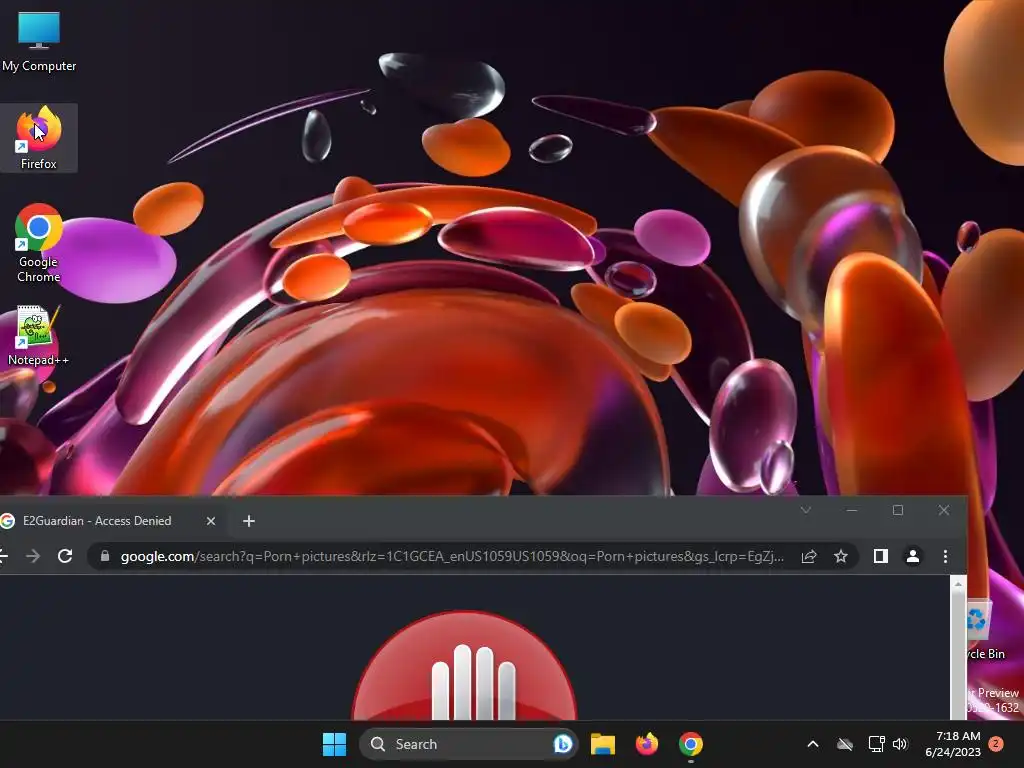Share this page from address bar
The image size is (1024, 768).
tap(808, 556)
